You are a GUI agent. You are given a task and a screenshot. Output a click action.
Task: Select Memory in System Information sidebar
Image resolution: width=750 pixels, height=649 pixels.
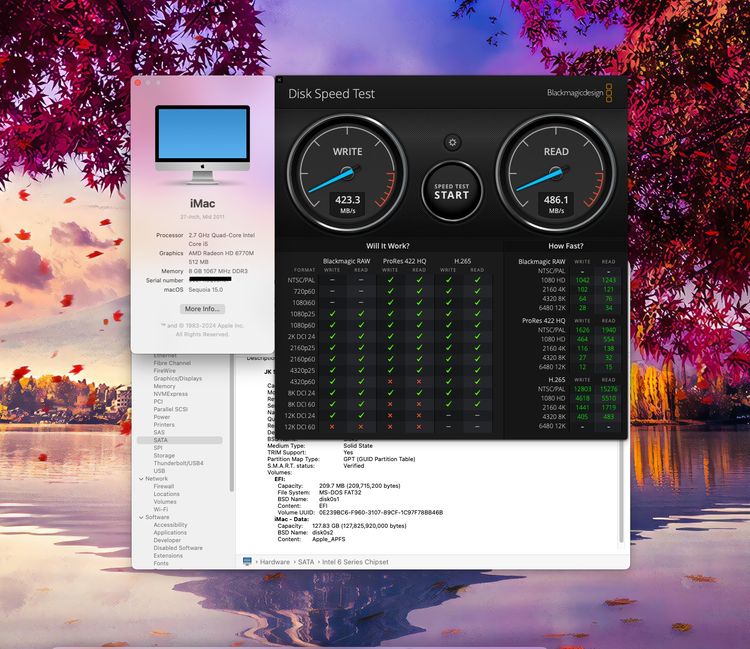coord(164,386)
